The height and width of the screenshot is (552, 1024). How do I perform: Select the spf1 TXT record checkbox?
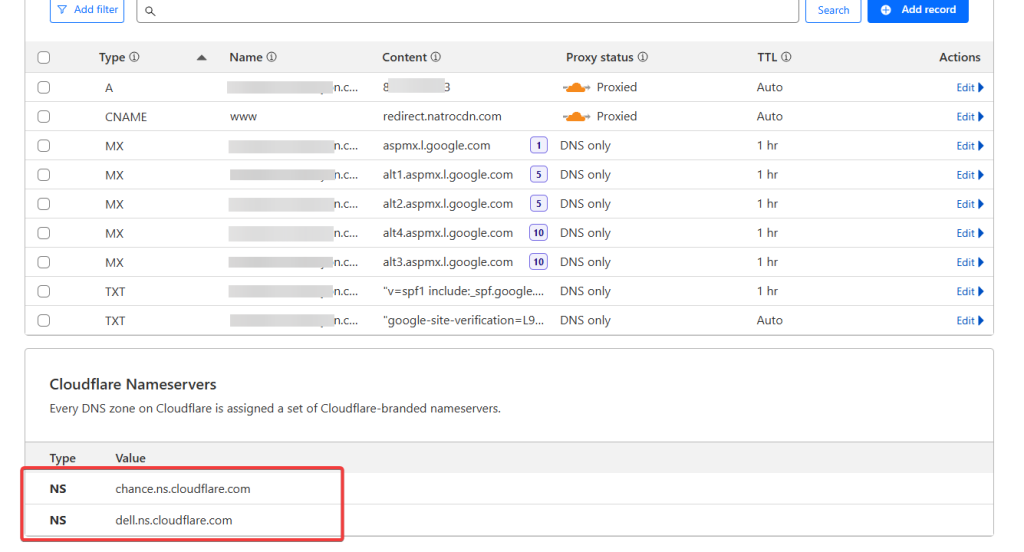(44, 291)
